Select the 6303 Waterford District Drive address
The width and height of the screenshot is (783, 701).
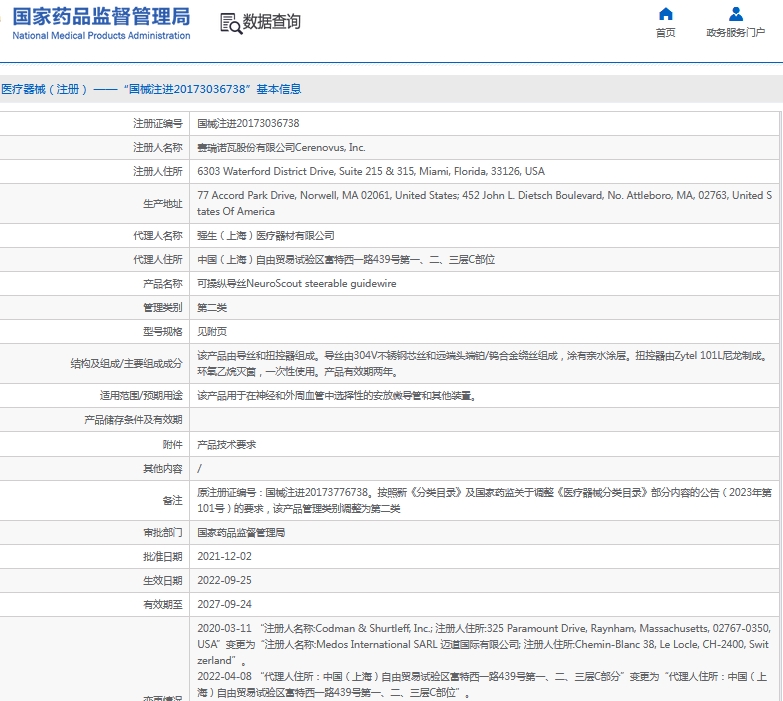coord(371,171)
